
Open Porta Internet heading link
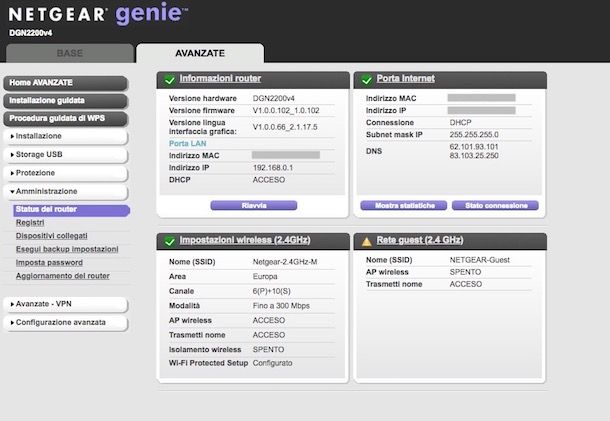coord(406,79)
